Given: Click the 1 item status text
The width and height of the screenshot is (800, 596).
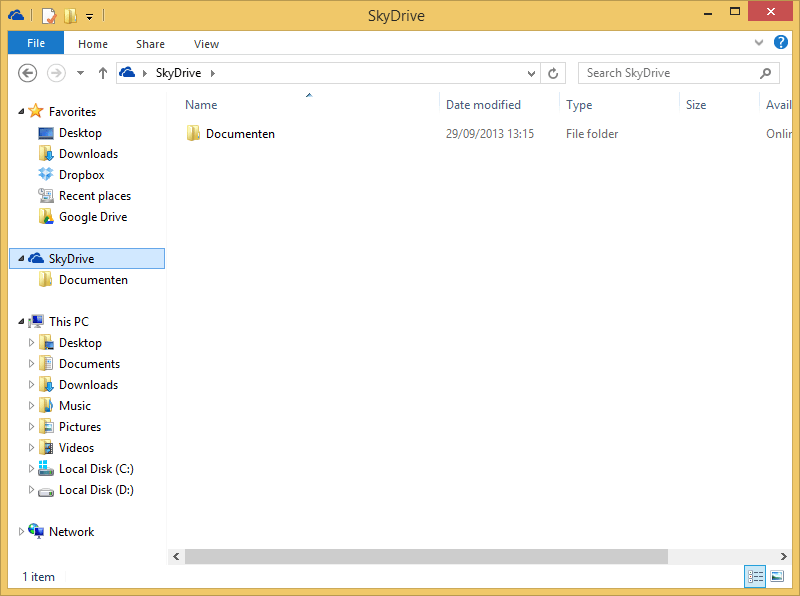Looking at the screenshot, I should [x=38, y=577].
